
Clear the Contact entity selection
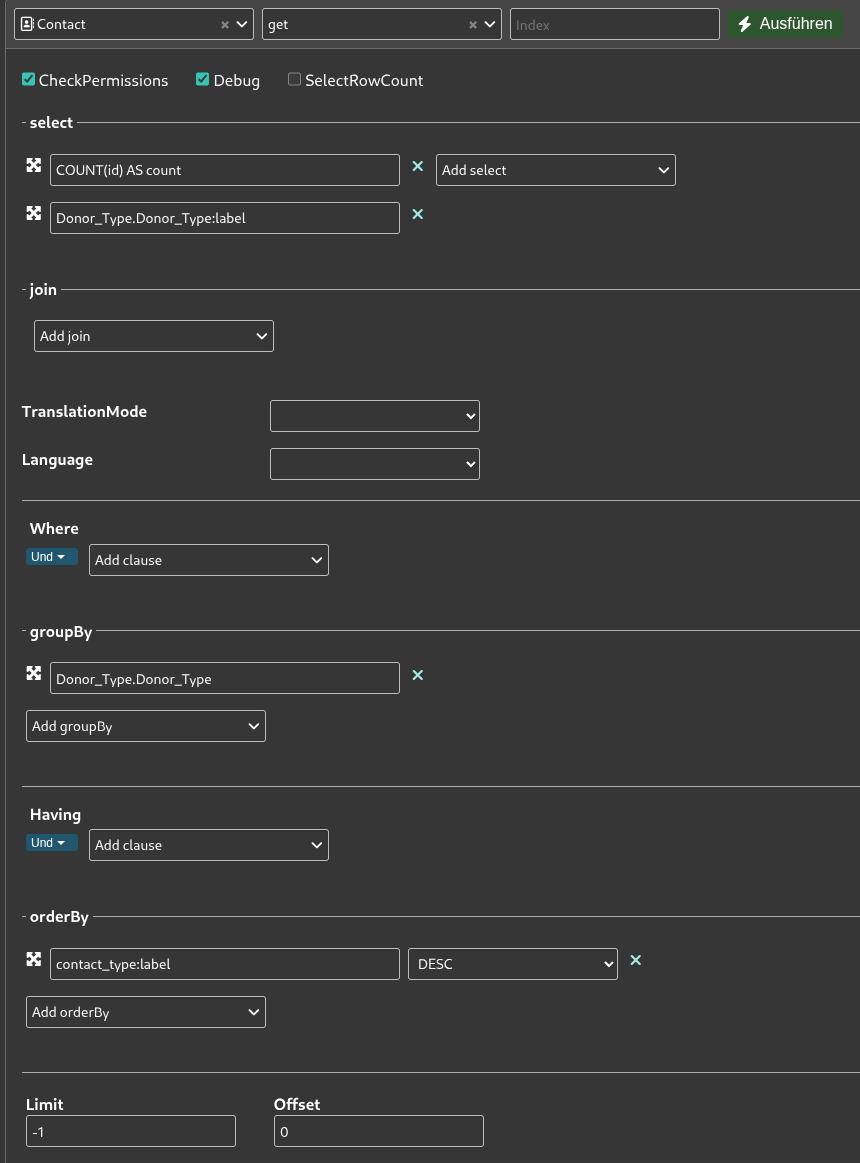coord(224,24)
